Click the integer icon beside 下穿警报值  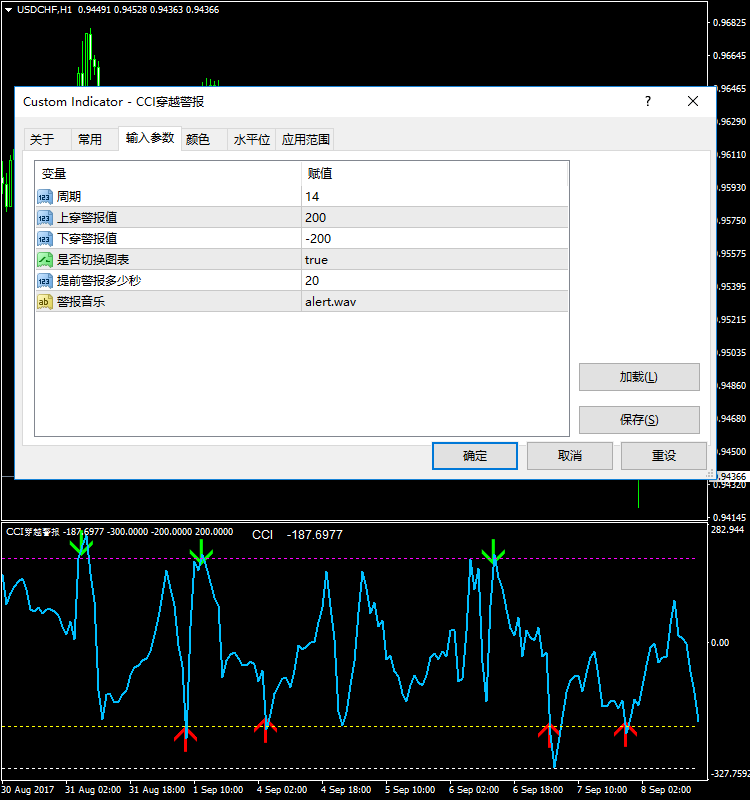coord(44,239)
